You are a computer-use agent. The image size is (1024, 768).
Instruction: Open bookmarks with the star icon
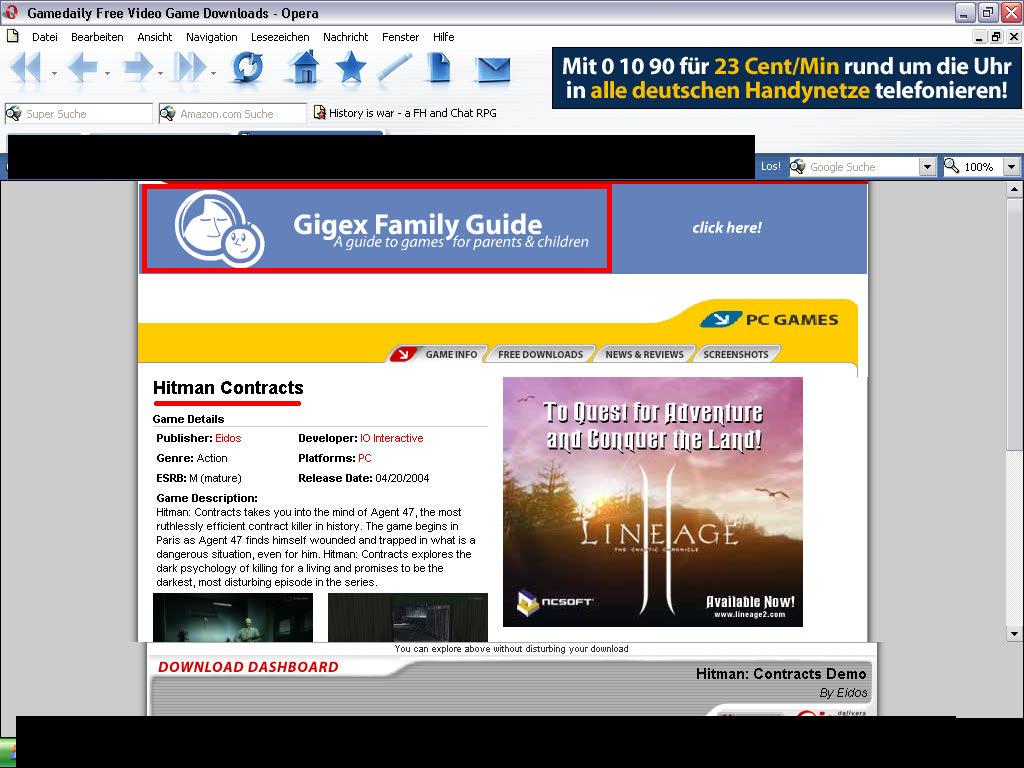point(350,67)
